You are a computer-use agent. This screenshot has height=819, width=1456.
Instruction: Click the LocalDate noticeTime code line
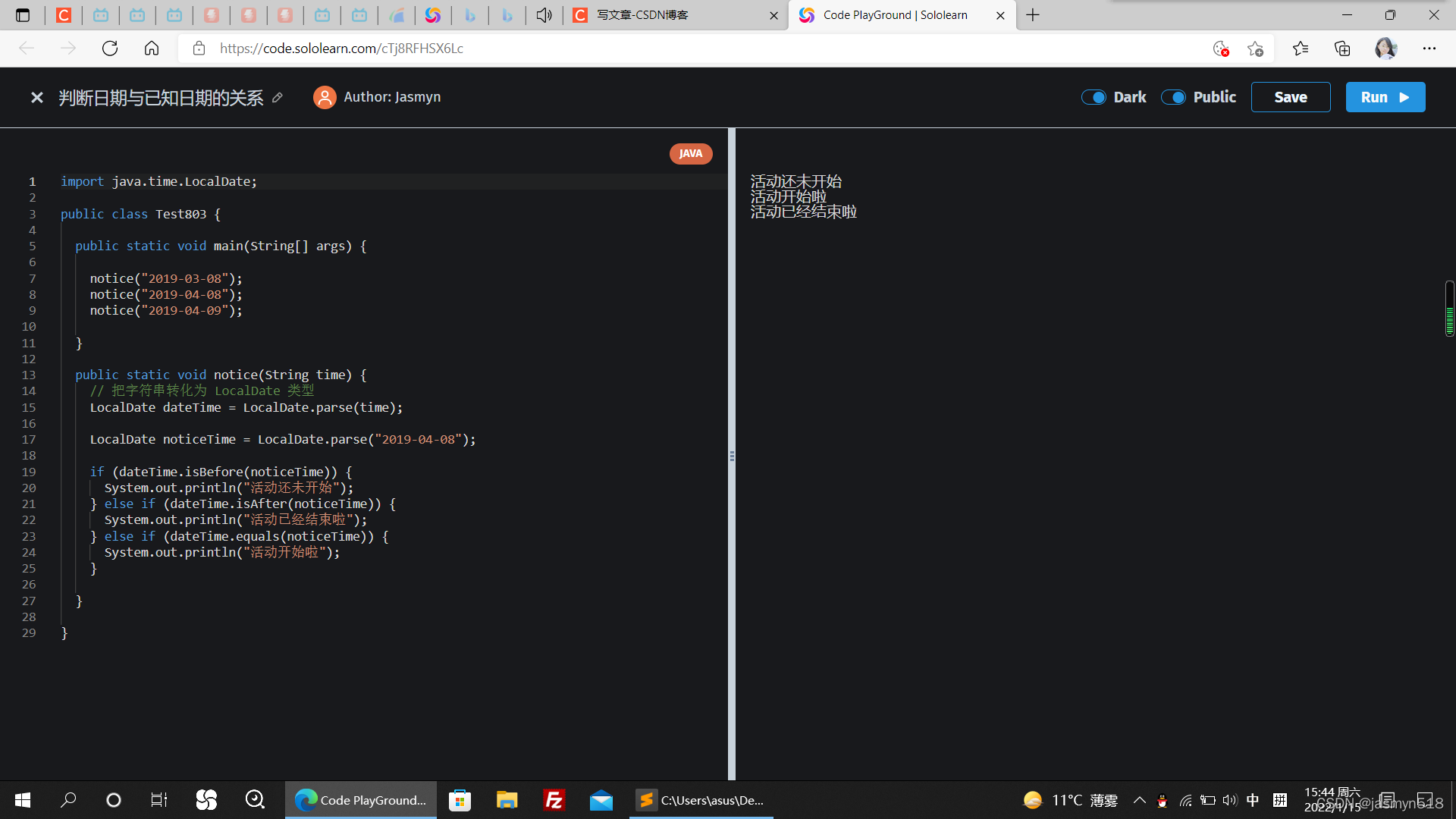pyautogui.click(x=283, y=439)
